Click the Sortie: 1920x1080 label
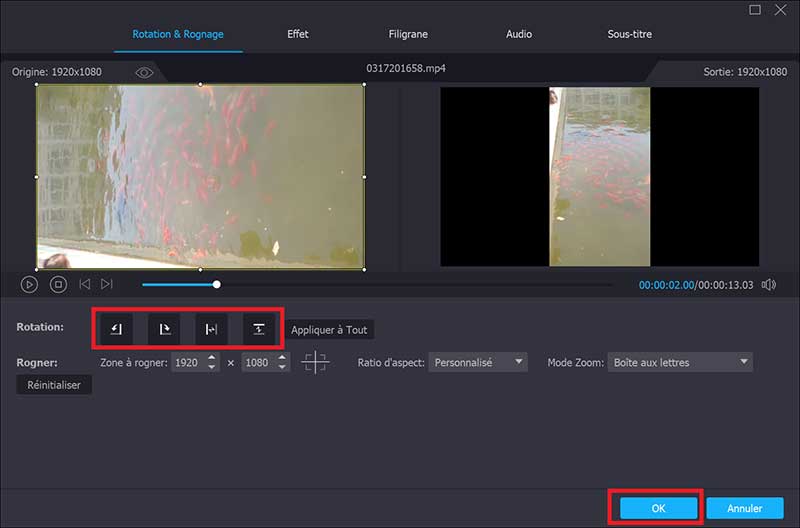 click(x=745, y=72)
